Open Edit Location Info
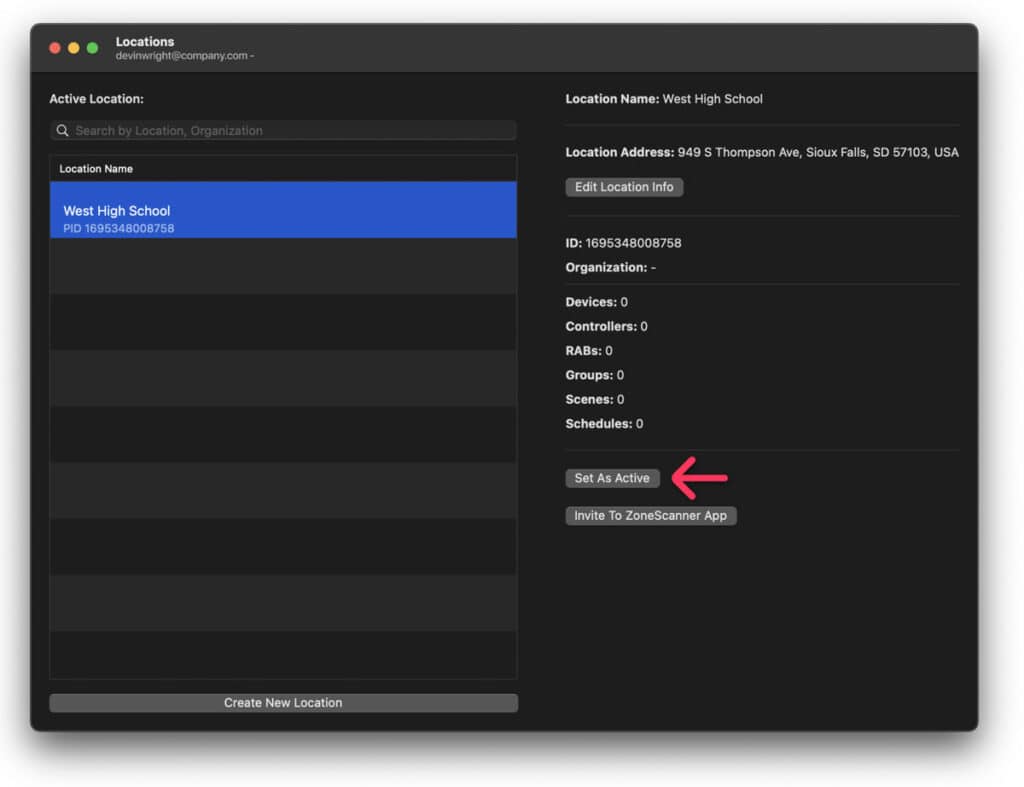Viewport: 1024px width, 787px height. pos(624,187)
